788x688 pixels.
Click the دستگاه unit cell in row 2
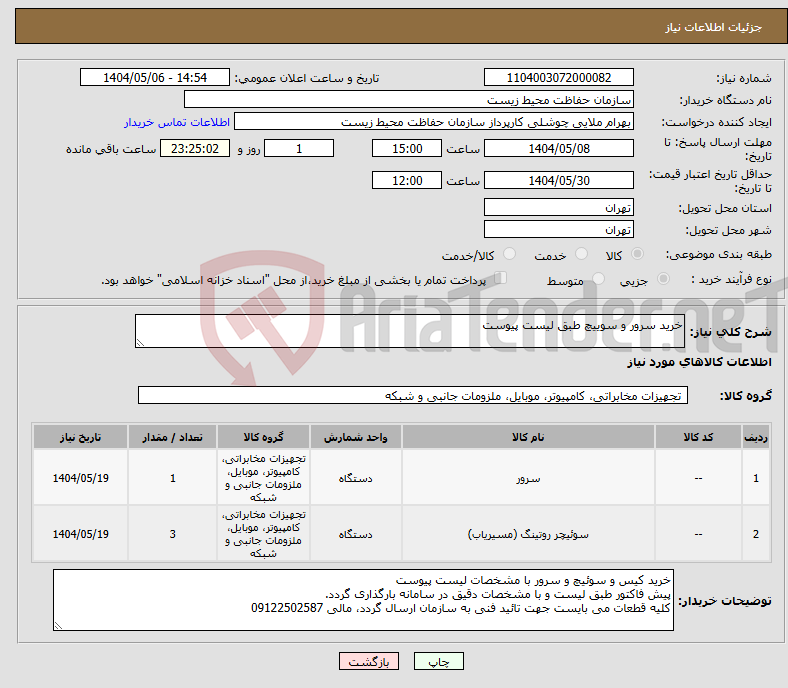355,534
